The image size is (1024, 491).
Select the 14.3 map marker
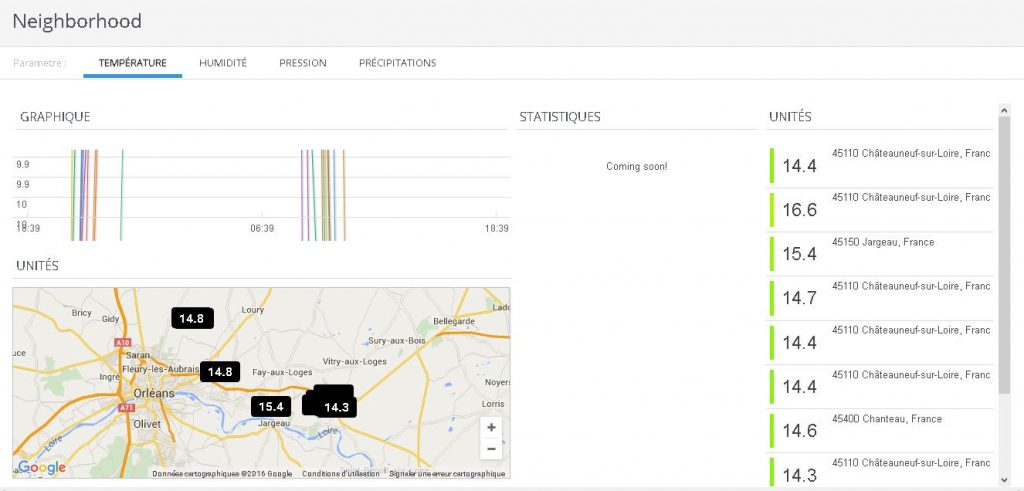coord(336,407)
